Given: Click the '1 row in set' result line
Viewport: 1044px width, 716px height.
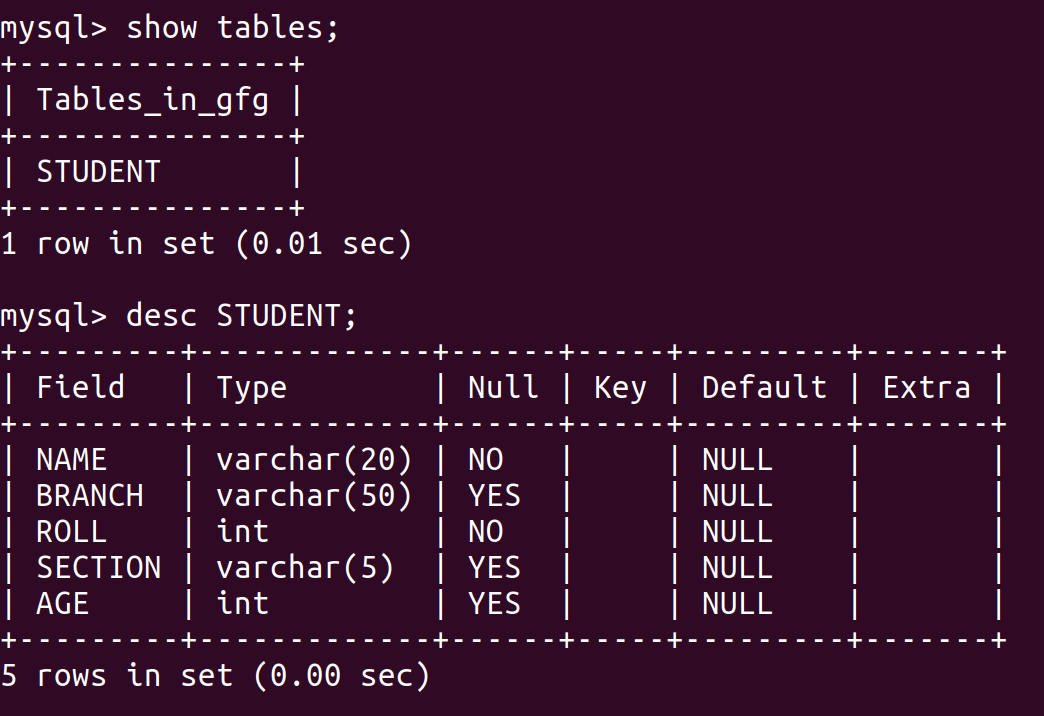Looking at the screenshot, I should click(206, 244).
